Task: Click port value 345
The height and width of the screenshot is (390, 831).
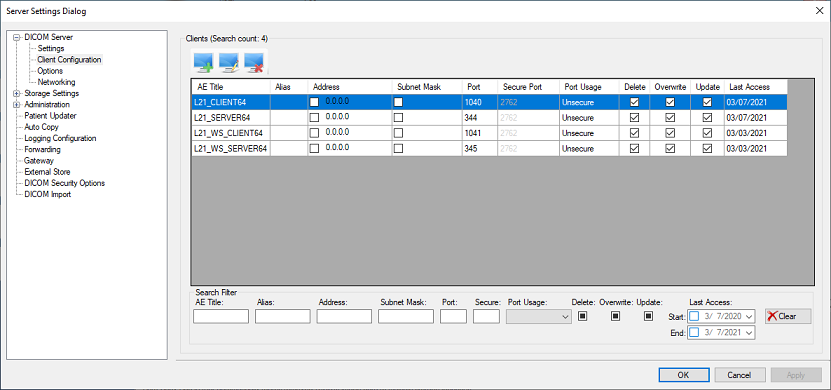Action: point(471,149)
